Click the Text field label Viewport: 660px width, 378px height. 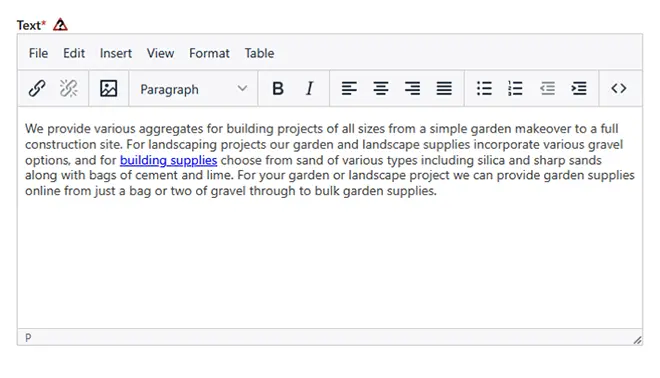point(29,25)
